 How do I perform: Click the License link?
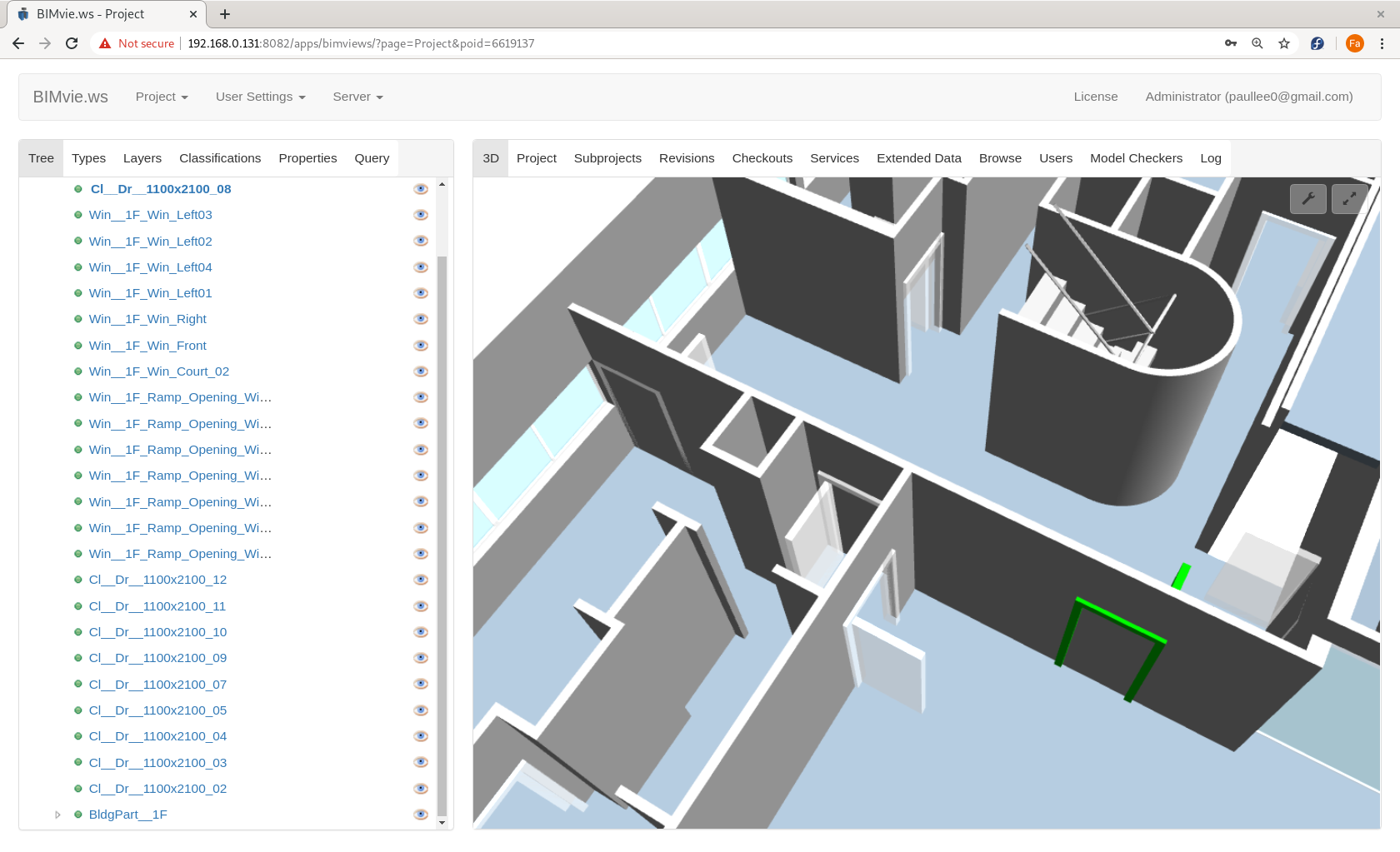1095,97
